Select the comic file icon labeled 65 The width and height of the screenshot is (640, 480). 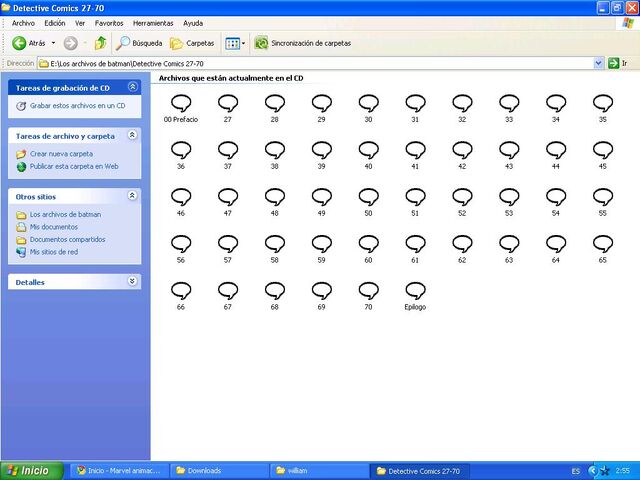point(603,244)
